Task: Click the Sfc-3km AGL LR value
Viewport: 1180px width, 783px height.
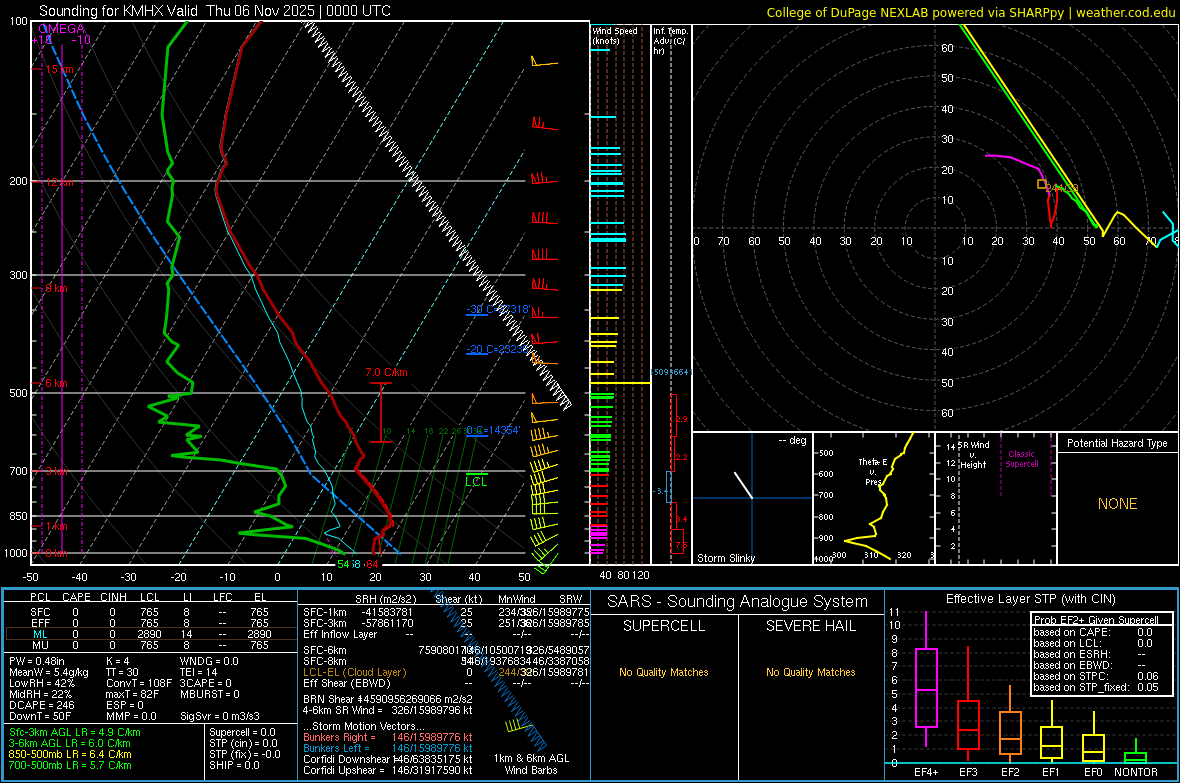Action: (x=75, y=732)
